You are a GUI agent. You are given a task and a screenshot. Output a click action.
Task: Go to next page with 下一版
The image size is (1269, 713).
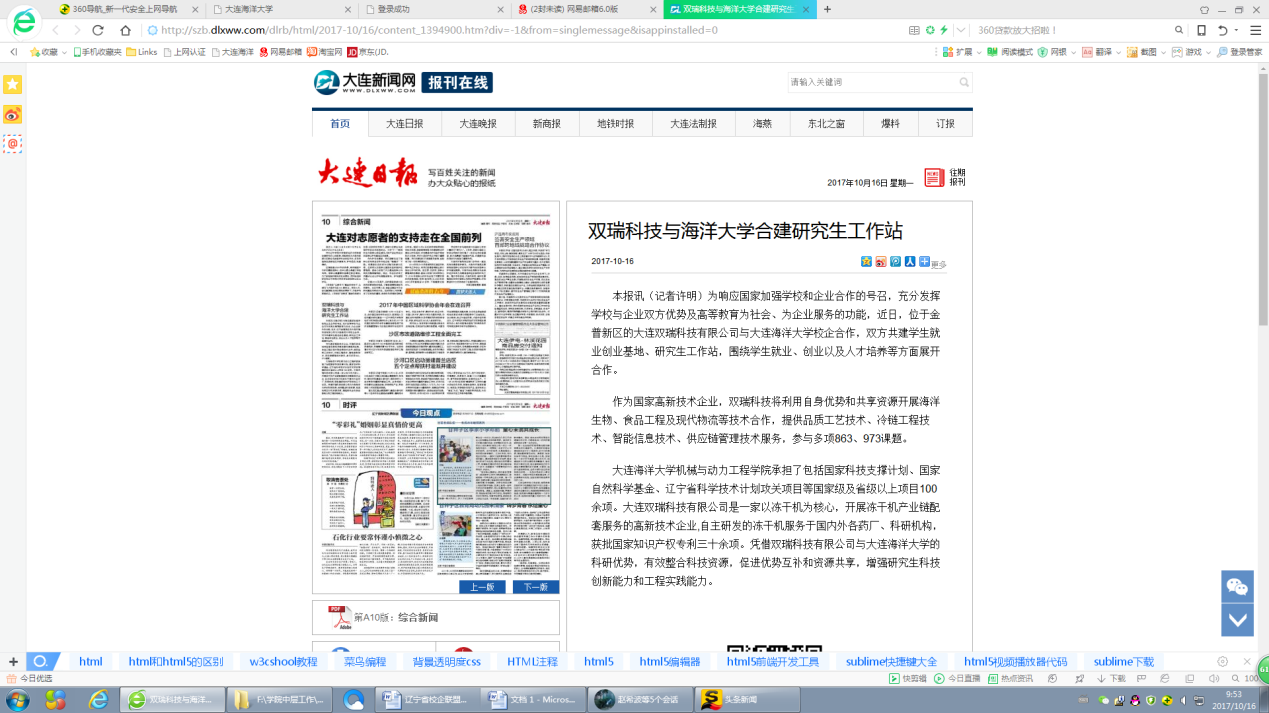pos(535,587)
